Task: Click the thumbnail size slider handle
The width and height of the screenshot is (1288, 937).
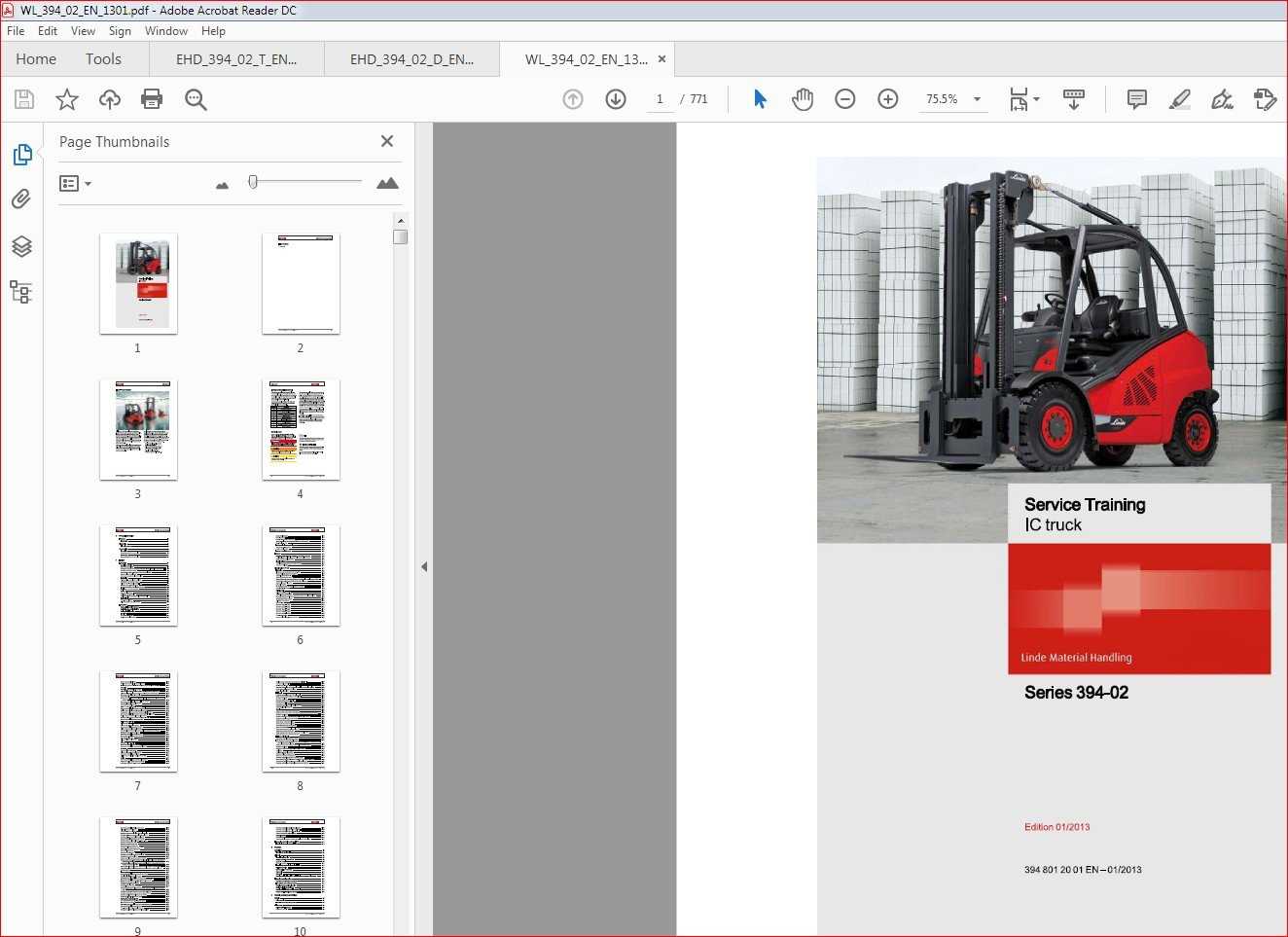Action: 253,182
